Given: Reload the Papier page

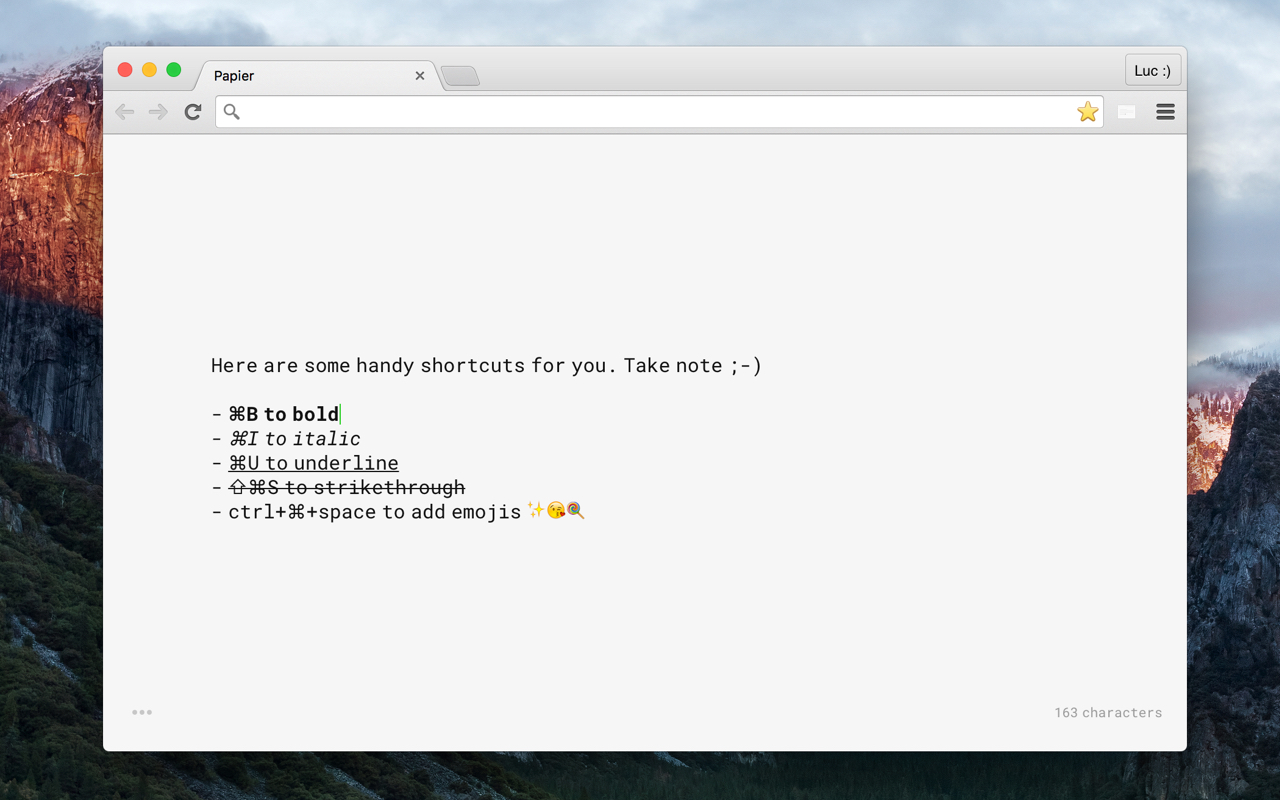Looking at the screenshot, I should 193,112.
